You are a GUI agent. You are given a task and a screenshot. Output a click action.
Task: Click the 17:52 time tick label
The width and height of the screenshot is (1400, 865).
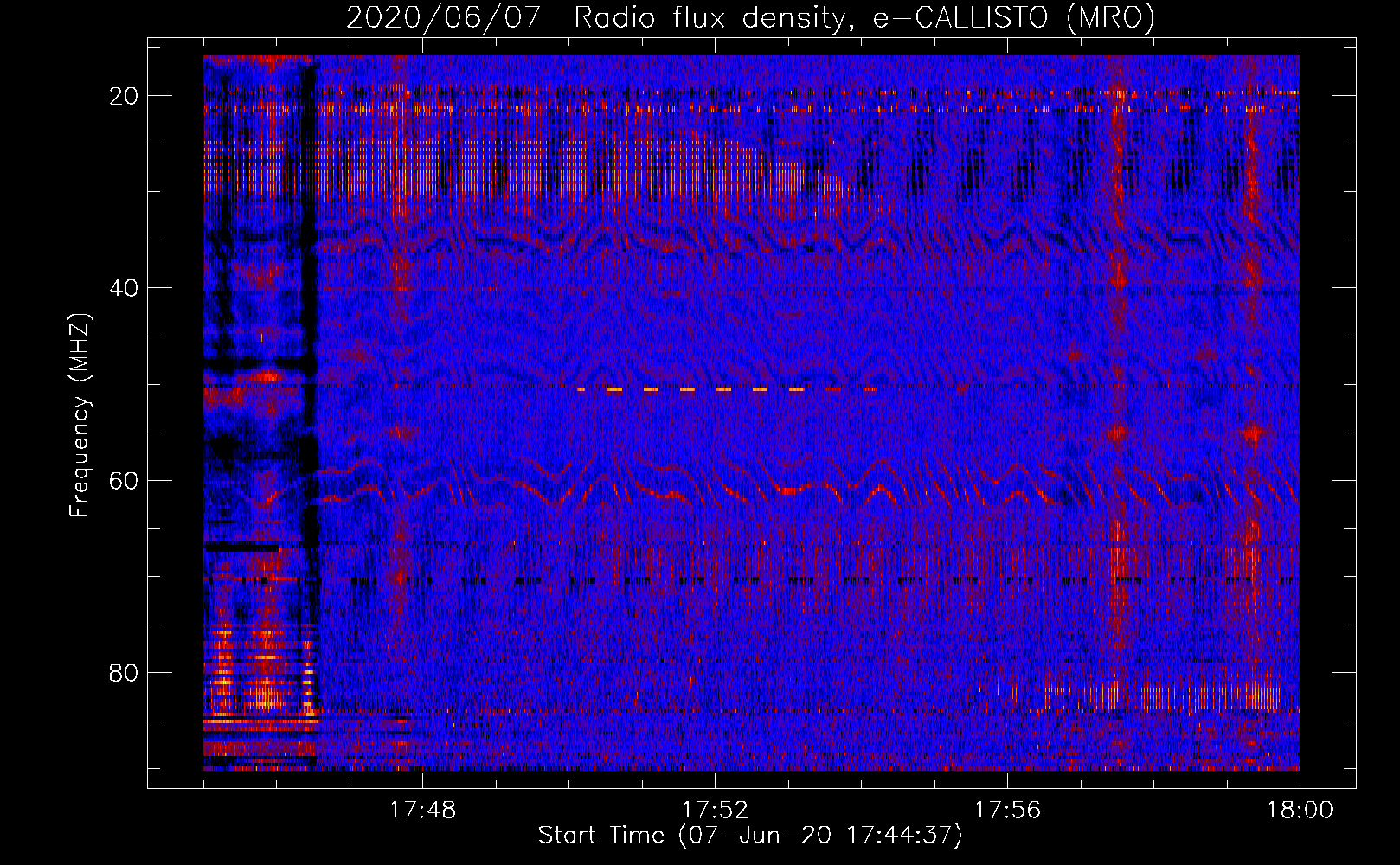point(715,811)
